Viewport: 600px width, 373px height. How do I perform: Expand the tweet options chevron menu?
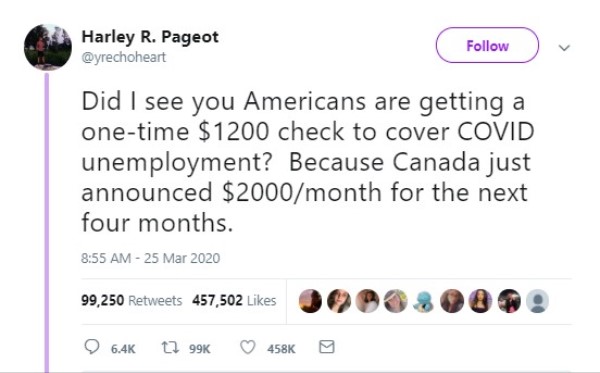point(564,48)
